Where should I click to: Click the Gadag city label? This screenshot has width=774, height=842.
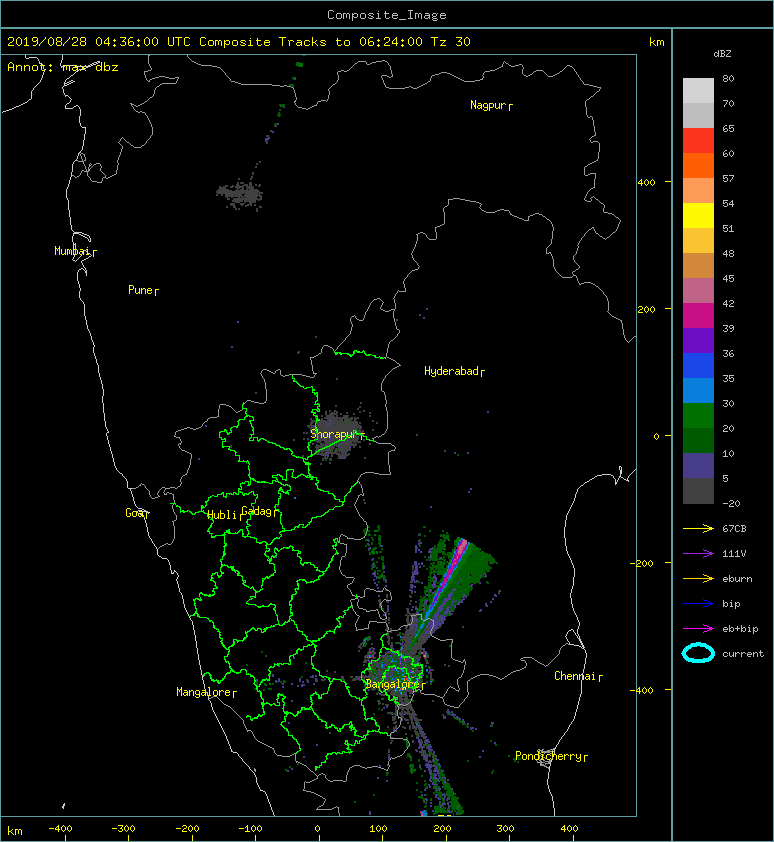(257, 511)
